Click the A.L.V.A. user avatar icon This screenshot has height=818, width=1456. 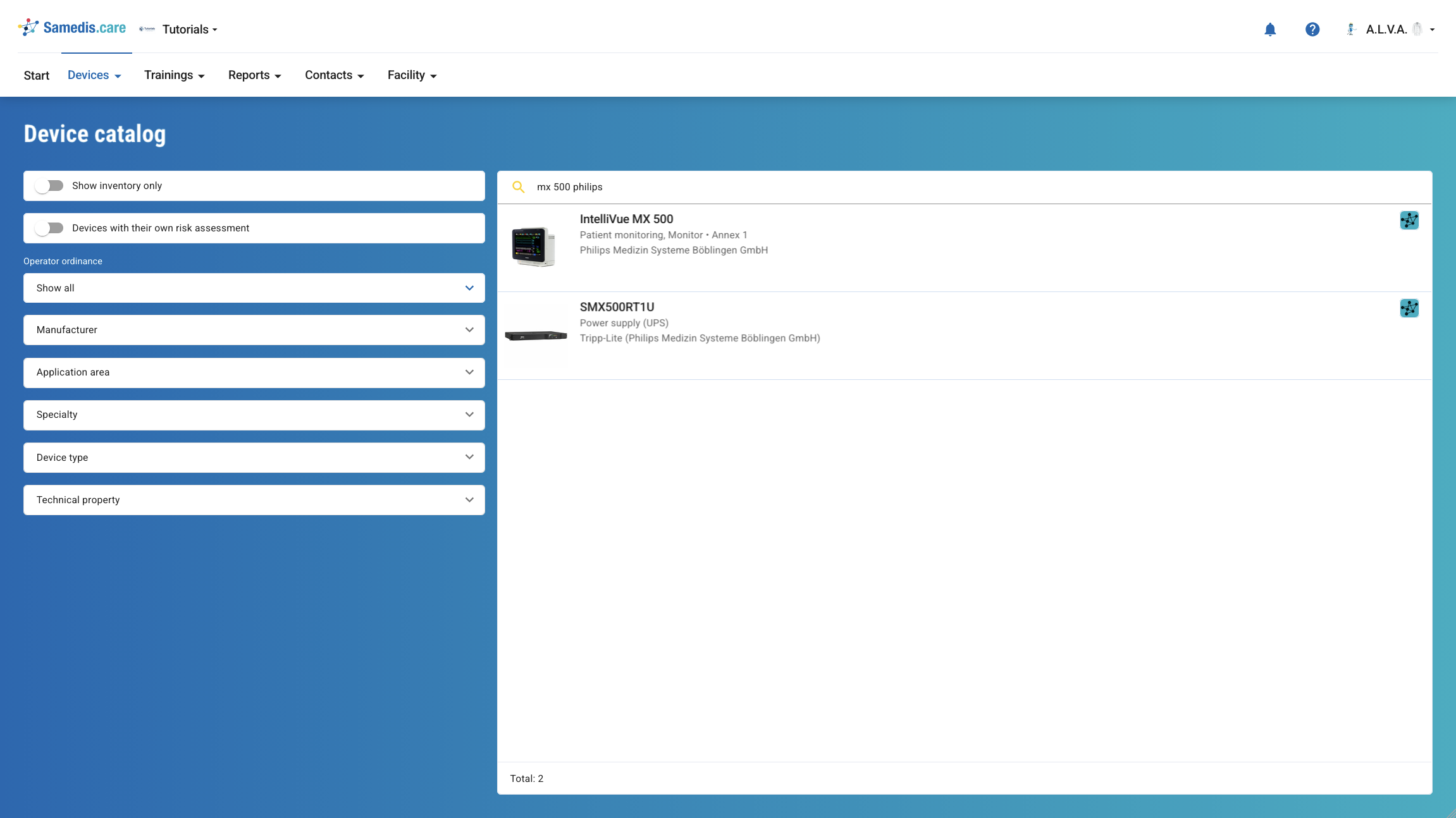[x=1351, y=29]
